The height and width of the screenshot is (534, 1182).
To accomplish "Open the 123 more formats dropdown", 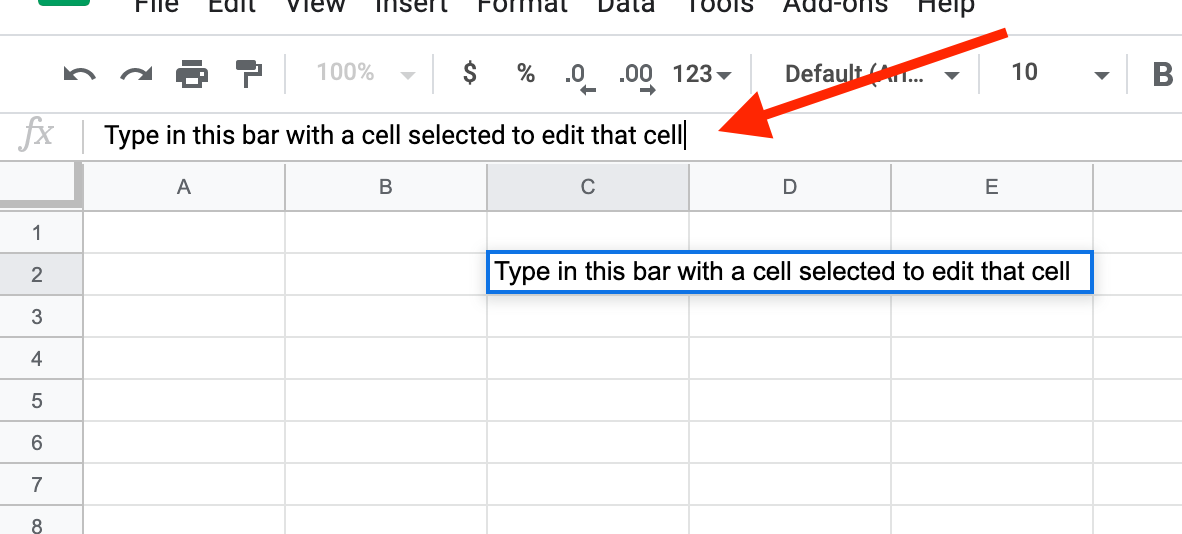I will 701,74.
